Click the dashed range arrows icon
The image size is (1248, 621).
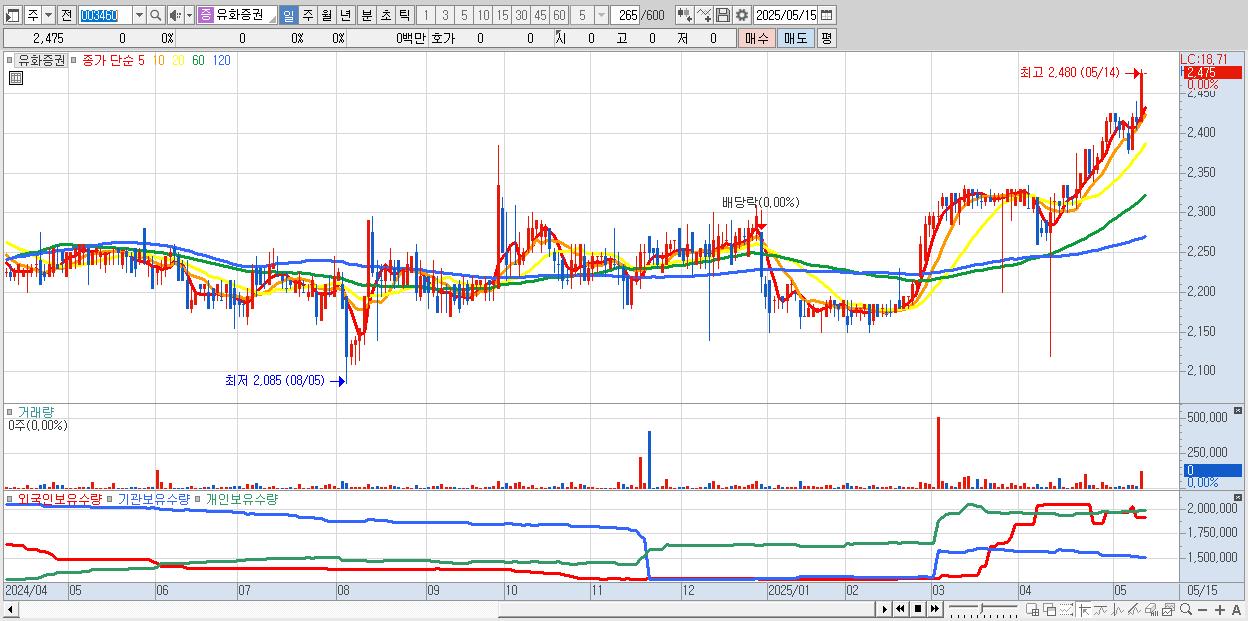point(1066,609)
